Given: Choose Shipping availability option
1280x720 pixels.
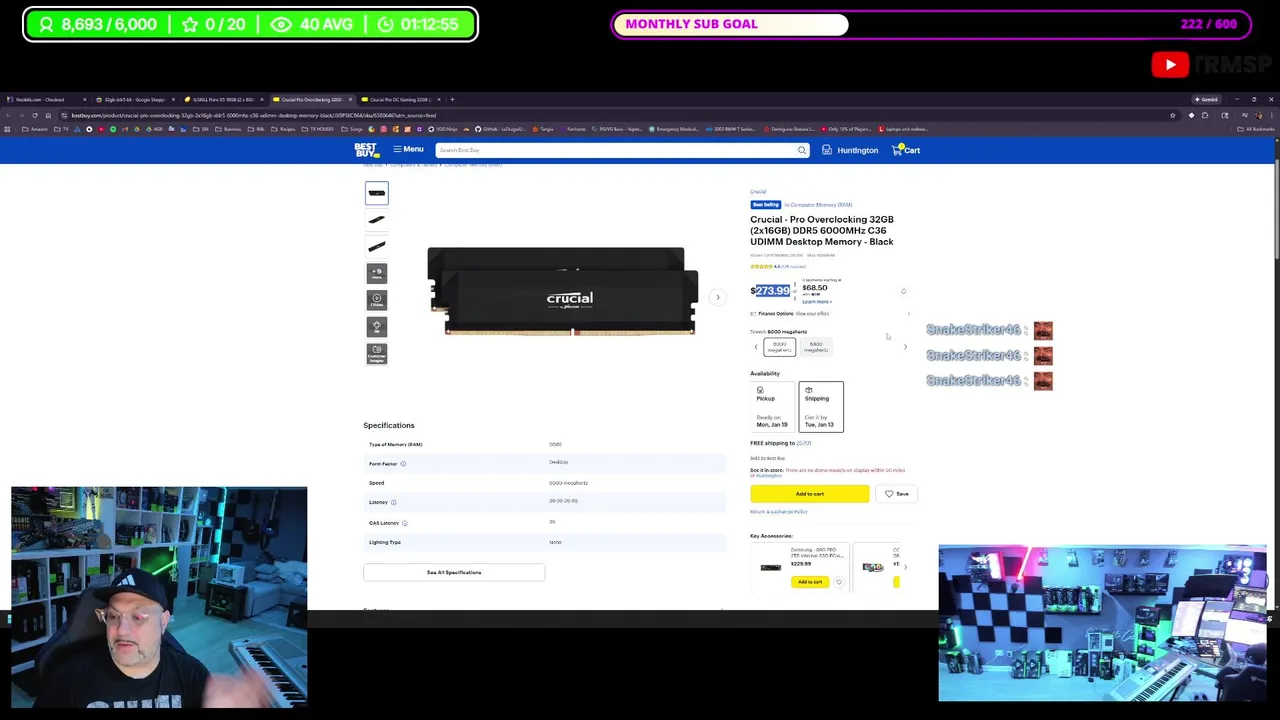Looking at the screenshot, I should [x=821, y=407].
